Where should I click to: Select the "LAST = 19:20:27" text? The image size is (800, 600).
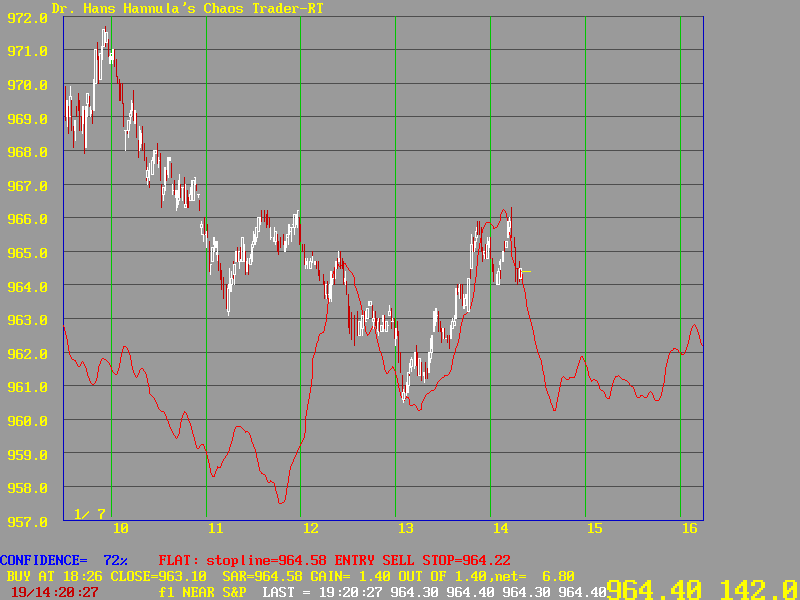[x=323, y=593]
